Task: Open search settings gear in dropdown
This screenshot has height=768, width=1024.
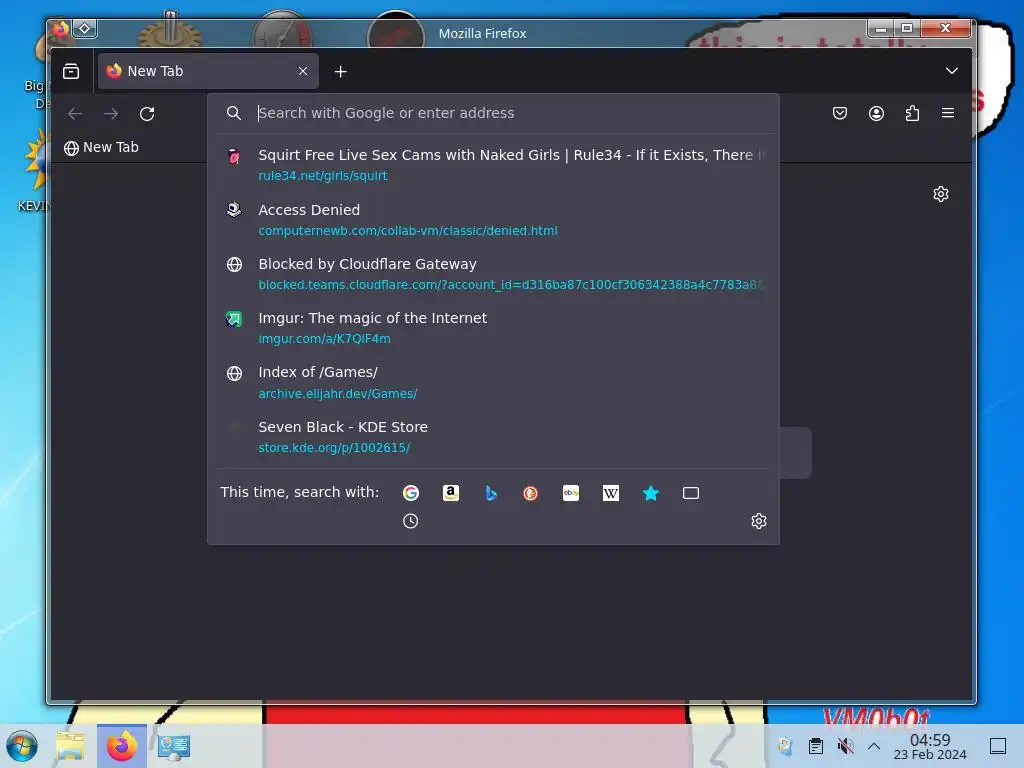Action: [758, 521]
